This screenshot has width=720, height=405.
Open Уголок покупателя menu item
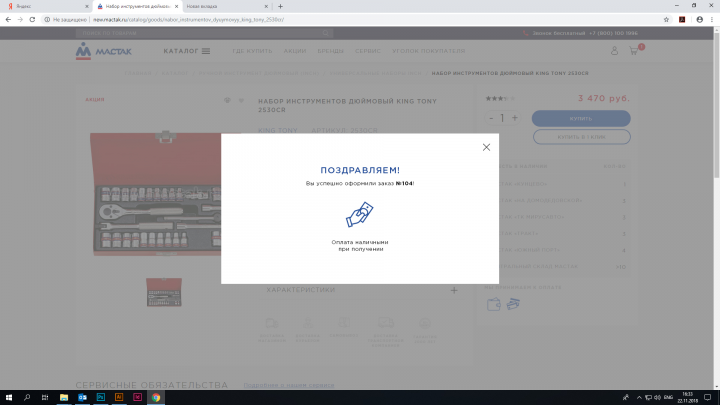pos(428,51)
